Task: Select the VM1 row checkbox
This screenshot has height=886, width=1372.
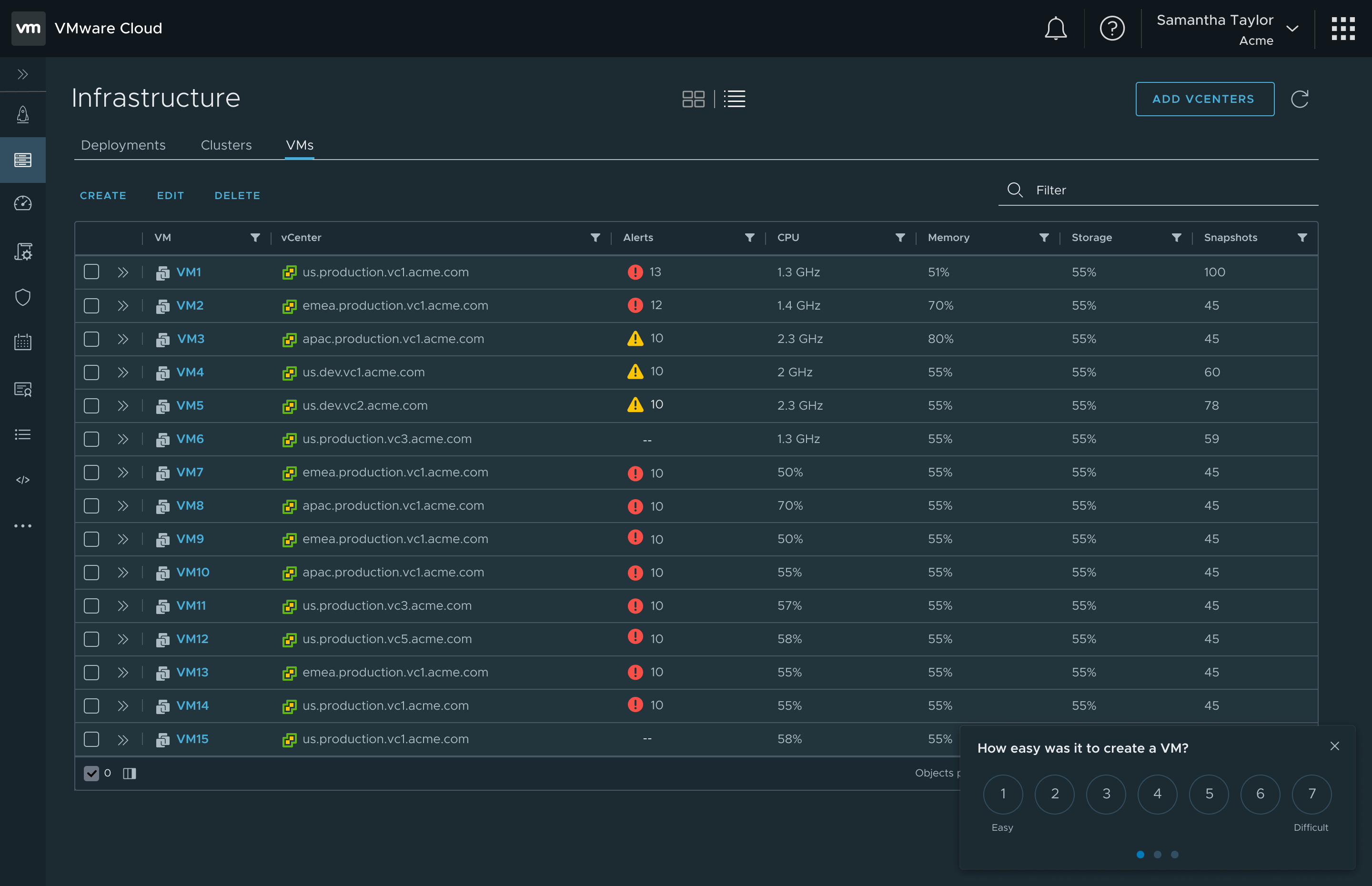Action: [91, 272]
